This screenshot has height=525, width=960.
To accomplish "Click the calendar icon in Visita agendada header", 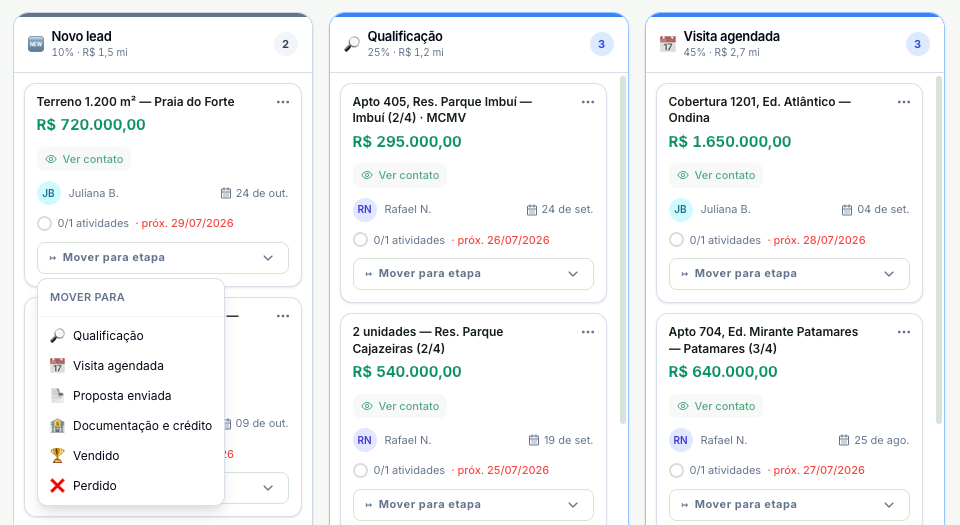I will pyautogui.click(x=668, y=44).
